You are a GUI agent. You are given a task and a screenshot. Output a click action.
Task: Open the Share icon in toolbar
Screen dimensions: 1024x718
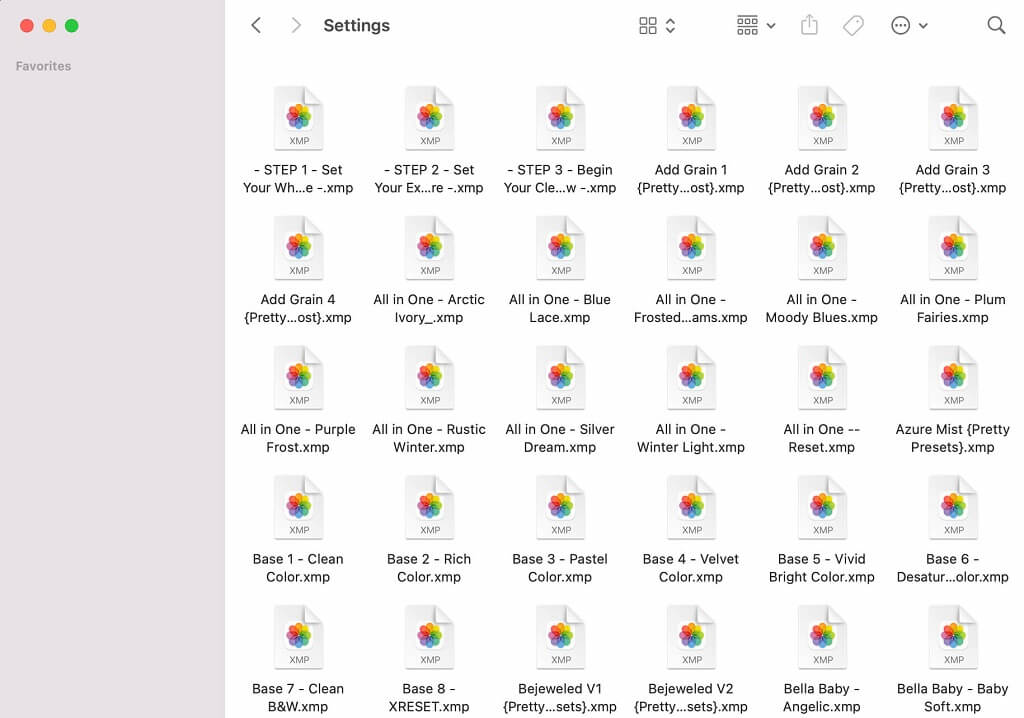[809, 26]
